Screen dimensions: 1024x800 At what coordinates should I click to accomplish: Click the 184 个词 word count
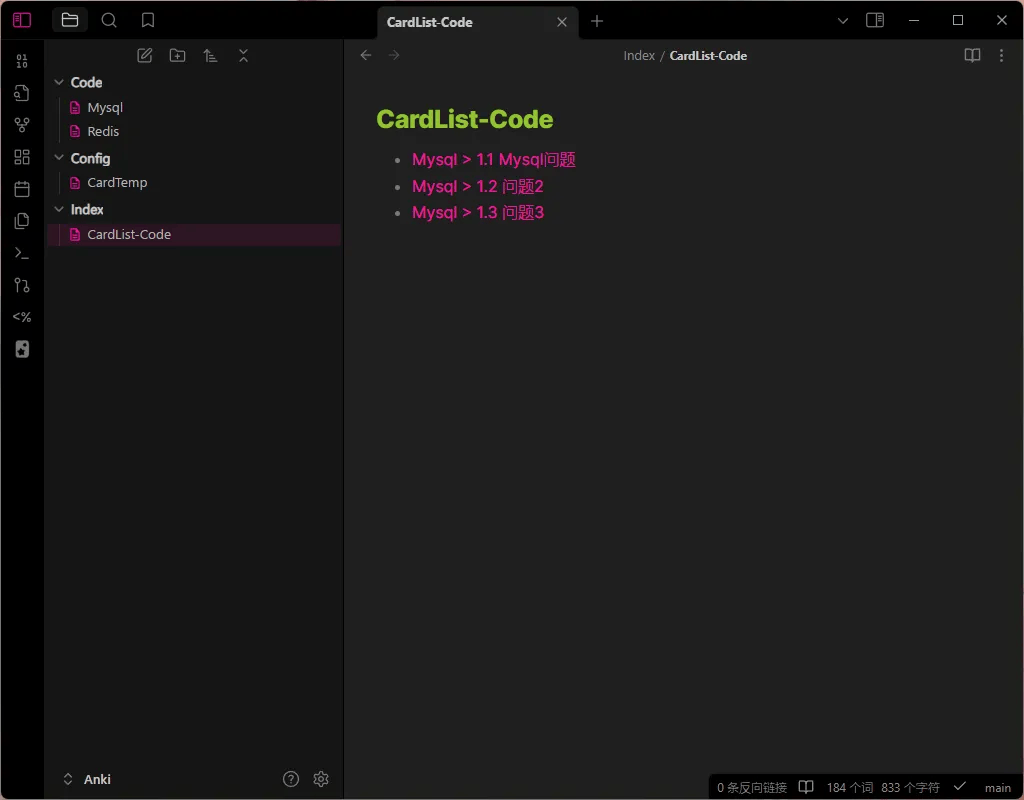point(850,788)
